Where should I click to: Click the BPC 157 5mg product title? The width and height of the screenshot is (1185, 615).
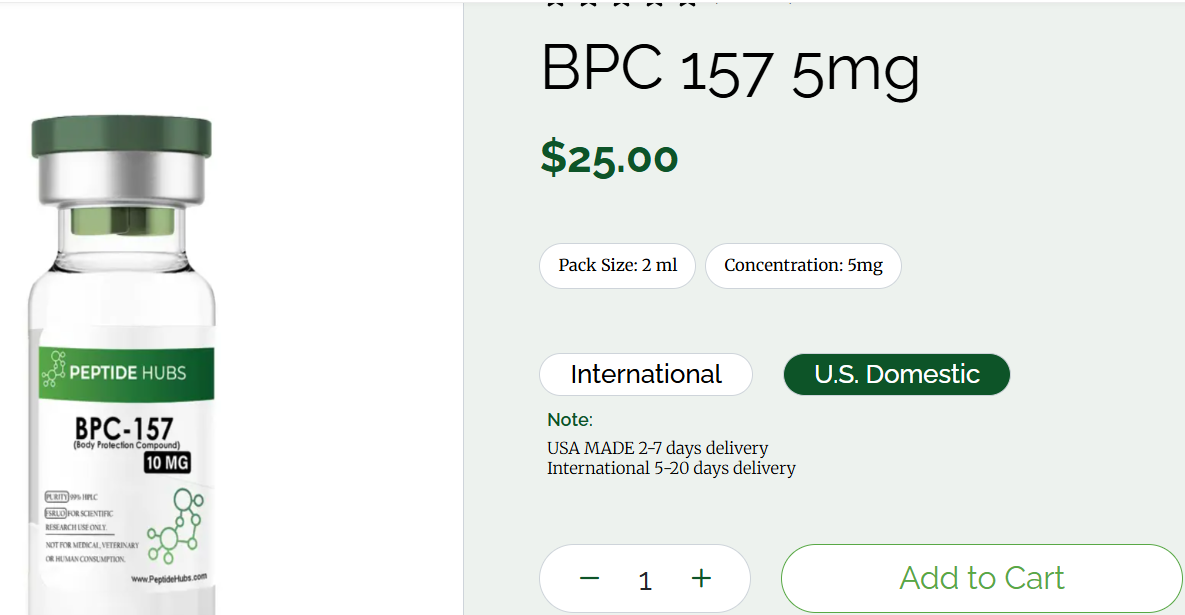coord(730,70)
